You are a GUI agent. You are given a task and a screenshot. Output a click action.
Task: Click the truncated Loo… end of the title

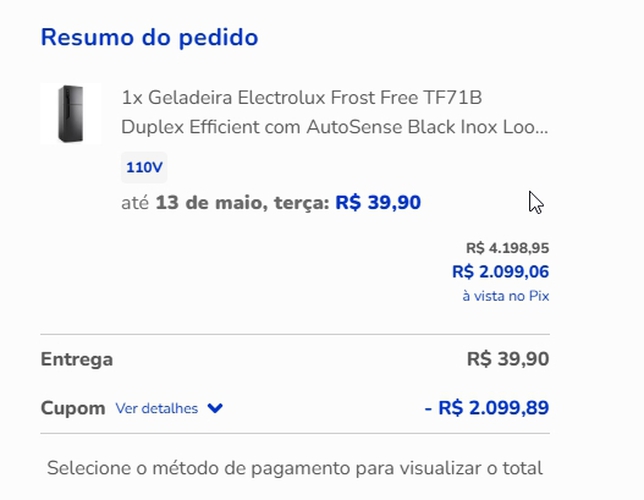pyautogui.click(x=533, y=128)
